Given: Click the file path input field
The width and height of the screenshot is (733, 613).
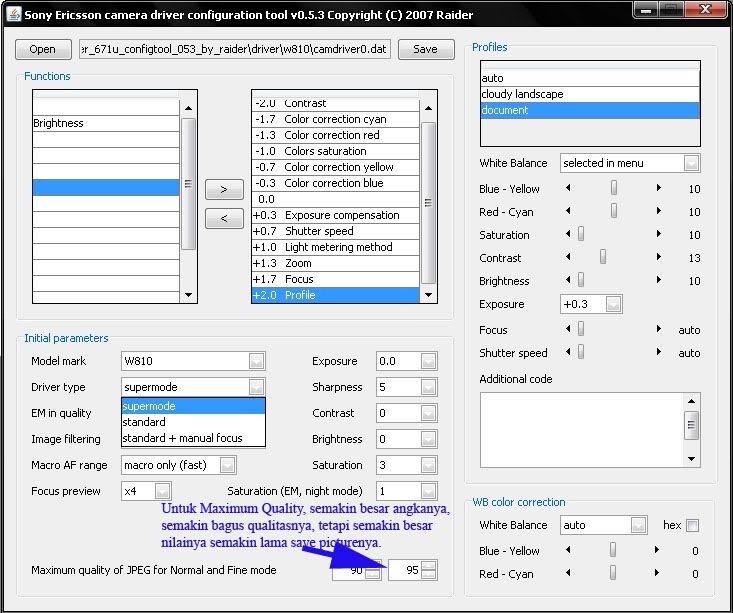Looking at the screenshot, I should (x=235, y=49).
